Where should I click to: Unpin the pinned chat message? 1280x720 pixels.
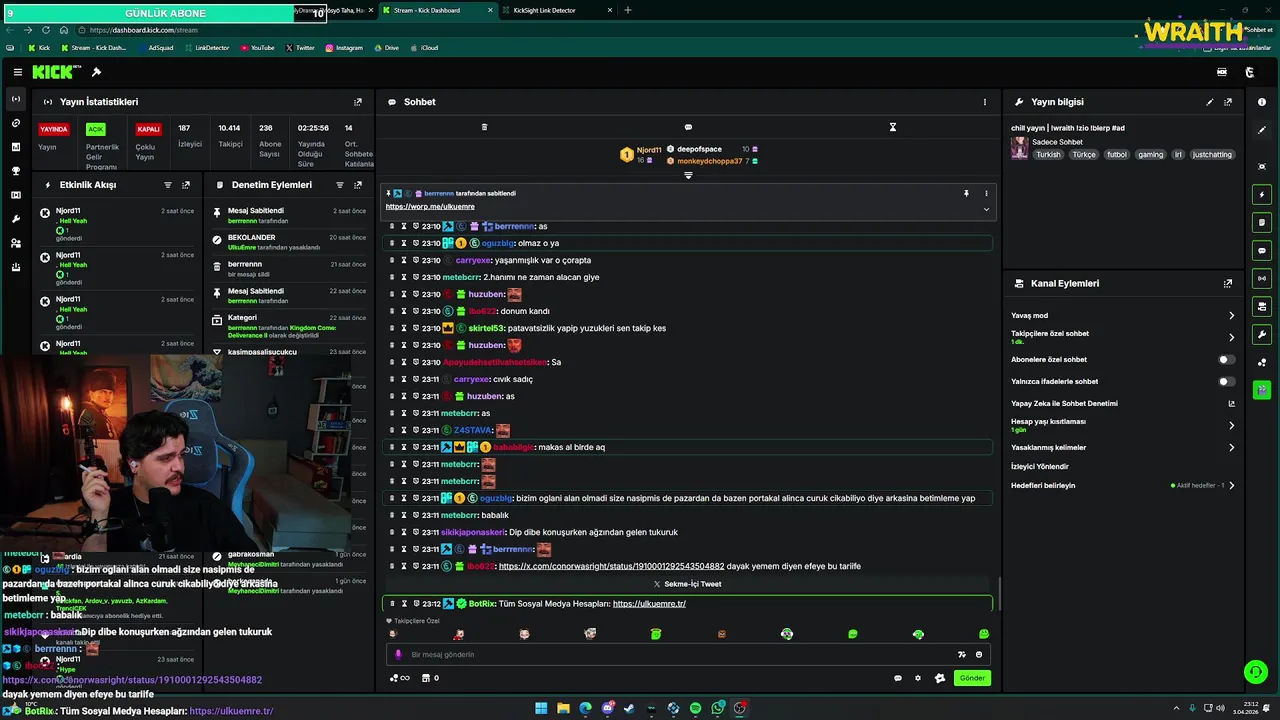966,193
